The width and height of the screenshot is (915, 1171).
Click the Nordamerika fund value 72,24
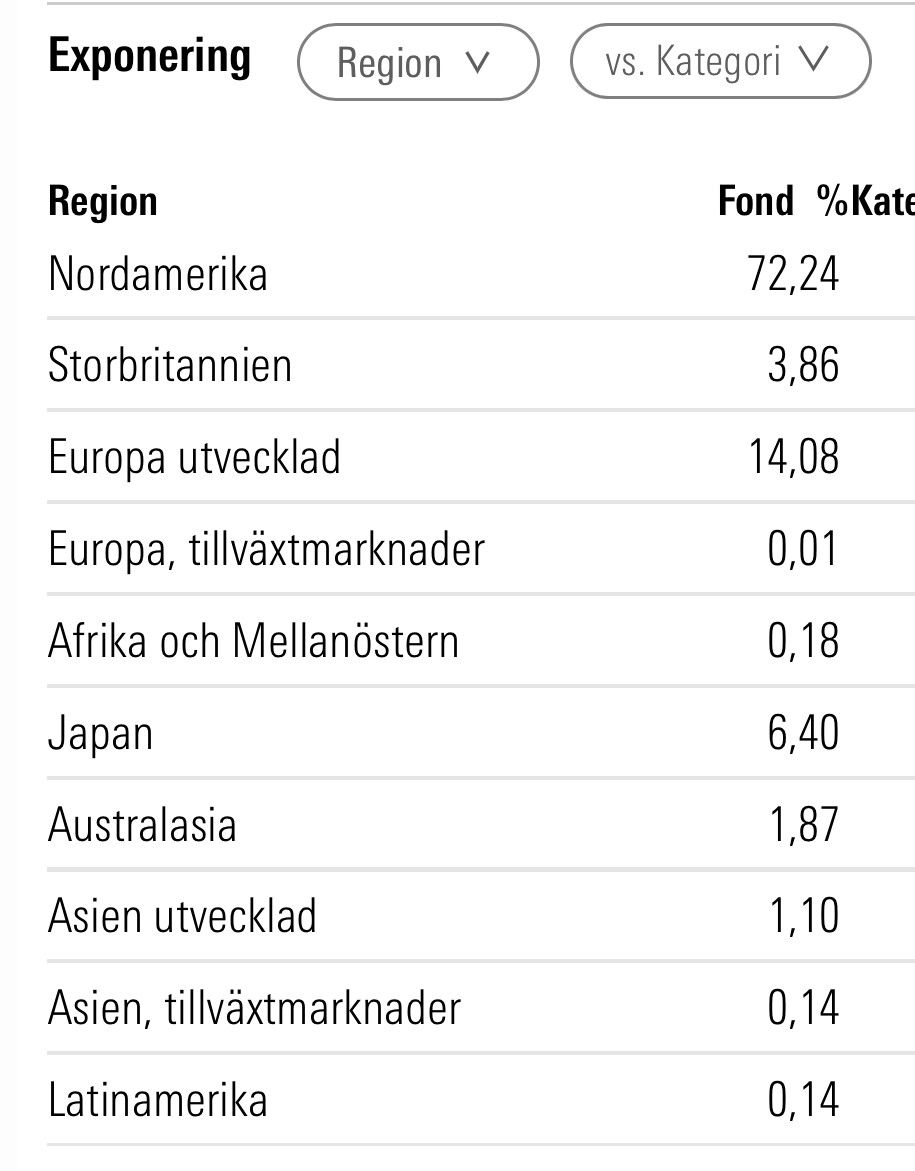click(793, 274)
